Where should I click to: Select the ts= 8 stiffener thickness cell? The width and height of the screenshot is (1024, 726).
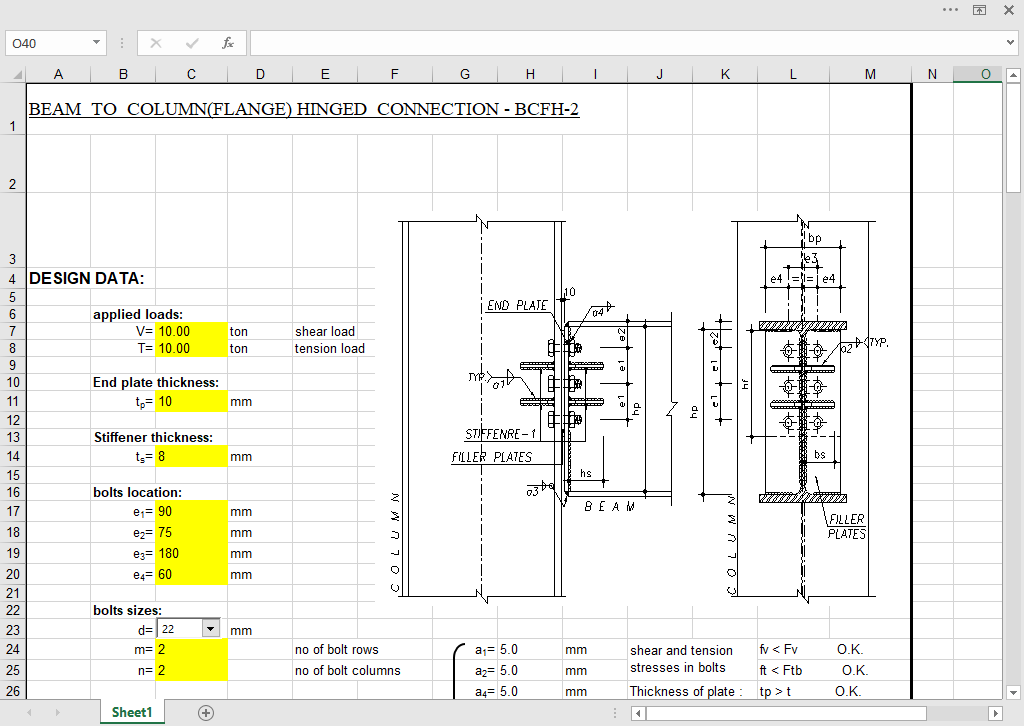[x=191, y=456]
